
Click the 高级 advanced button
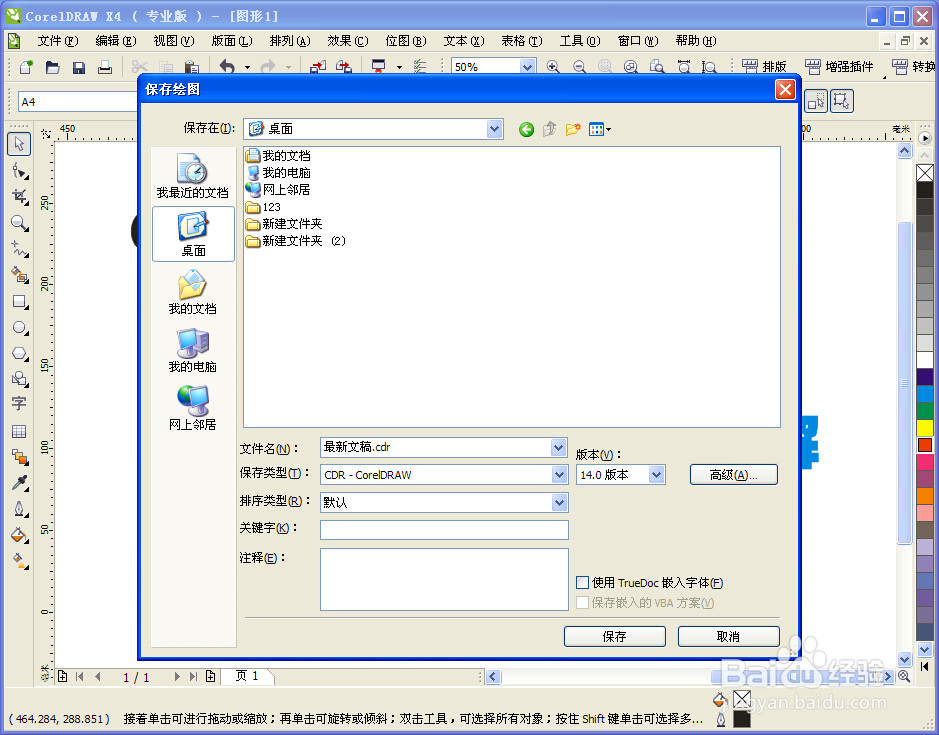click(734, 474)
